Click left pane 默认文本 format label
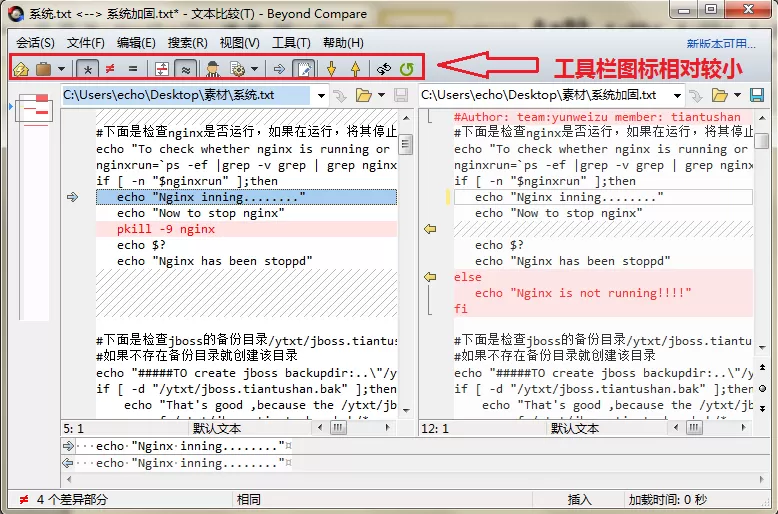Image resolution: width=778 pixels, height=514 pixels. 217,428
